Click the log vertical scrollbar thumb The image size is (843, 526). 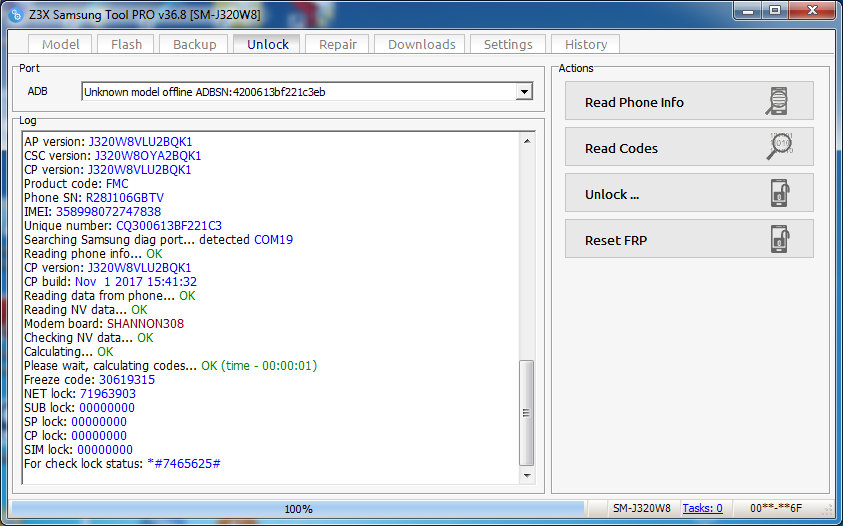pos(527,413)
